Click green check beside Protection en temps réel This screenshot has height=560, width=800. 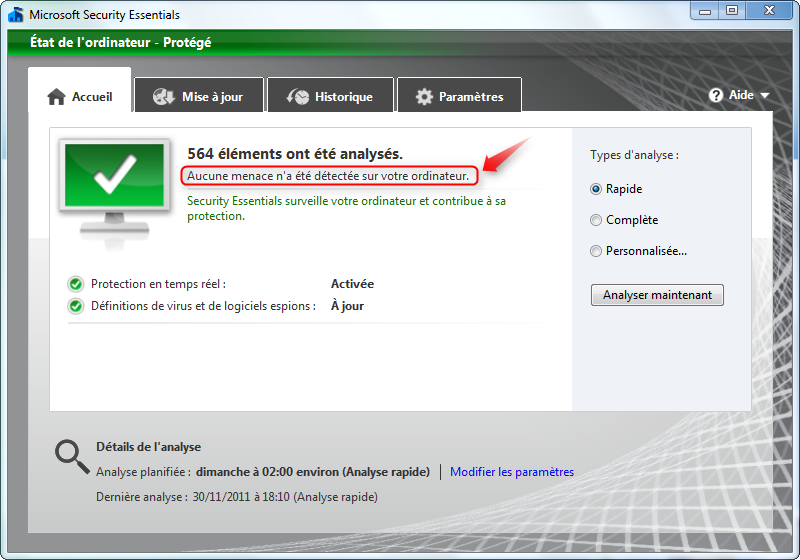coord(76,284)
